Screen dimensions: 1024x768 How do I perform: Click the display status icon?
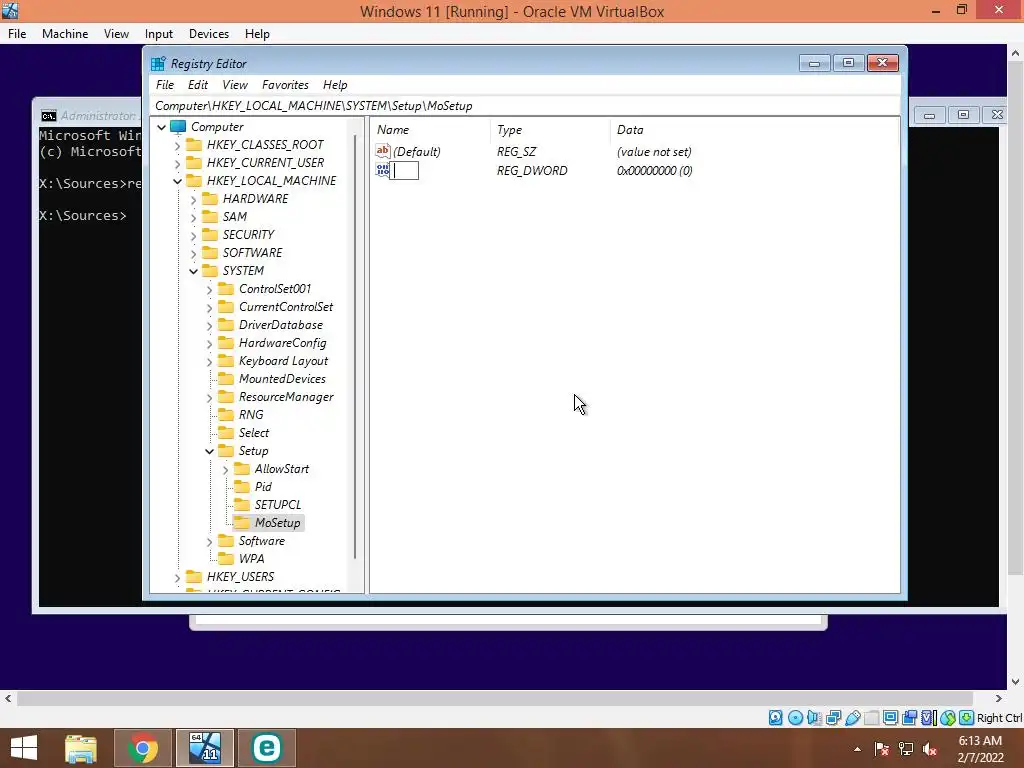pos(890,718)
